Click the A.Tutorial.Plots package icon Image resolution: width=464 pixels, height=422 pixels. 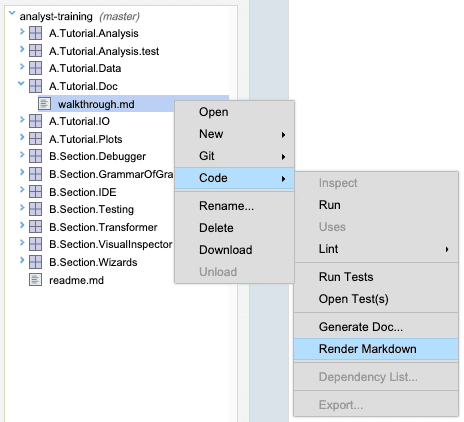[x=35, y=139]
